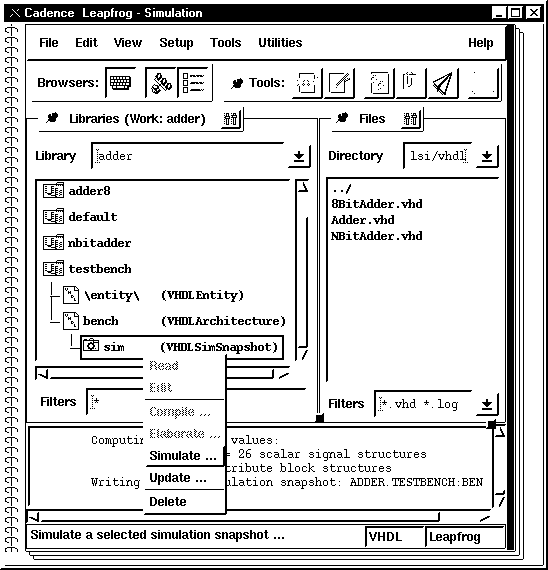The image size is (548, 570).
Task: Select default library entry
Action: pos(93,217)
